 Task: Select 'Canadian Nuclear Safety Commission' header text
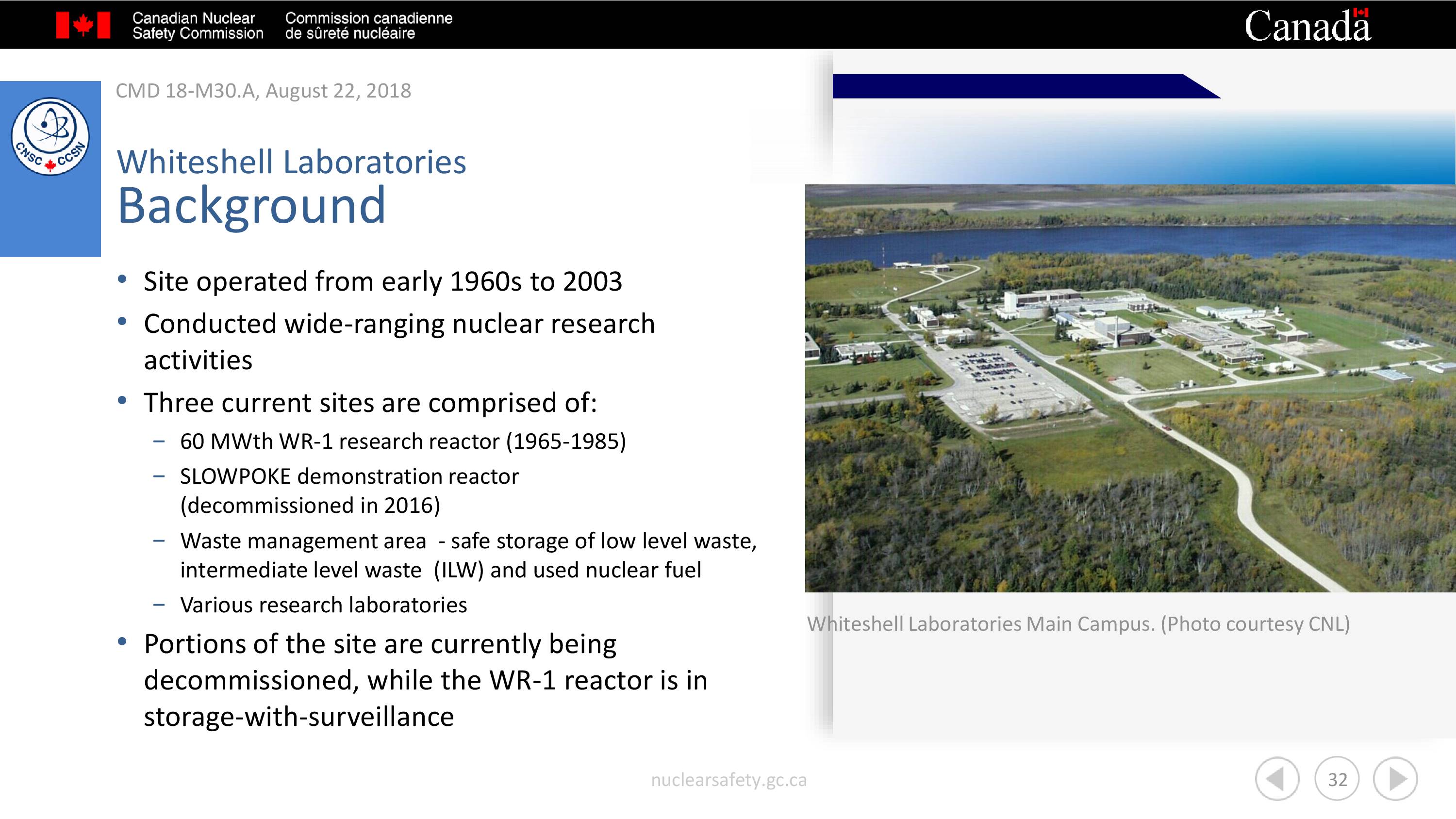pos(198,26)
